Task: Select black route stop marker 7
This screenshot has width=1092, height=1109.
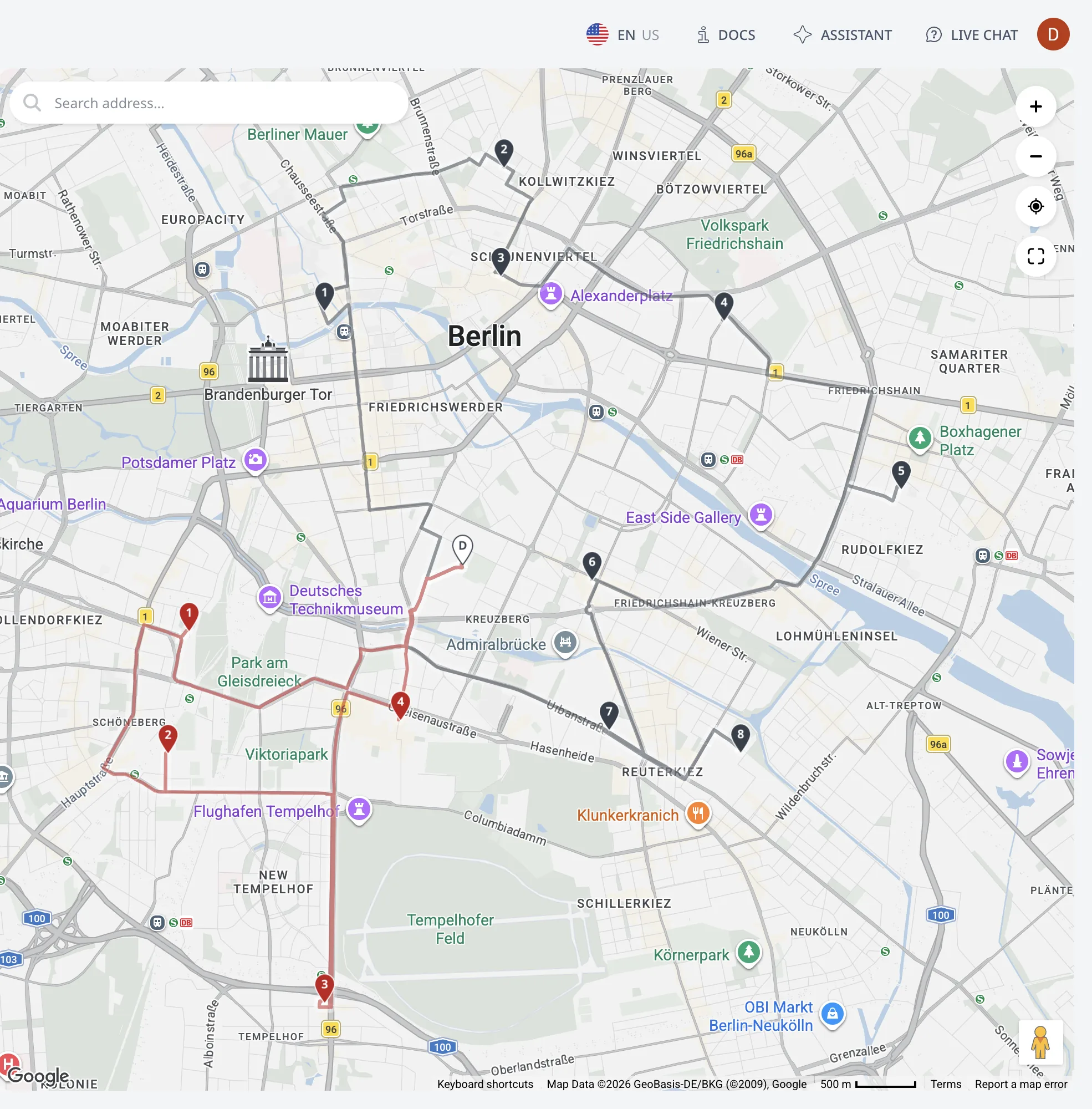Action: [x=609, y=715]
